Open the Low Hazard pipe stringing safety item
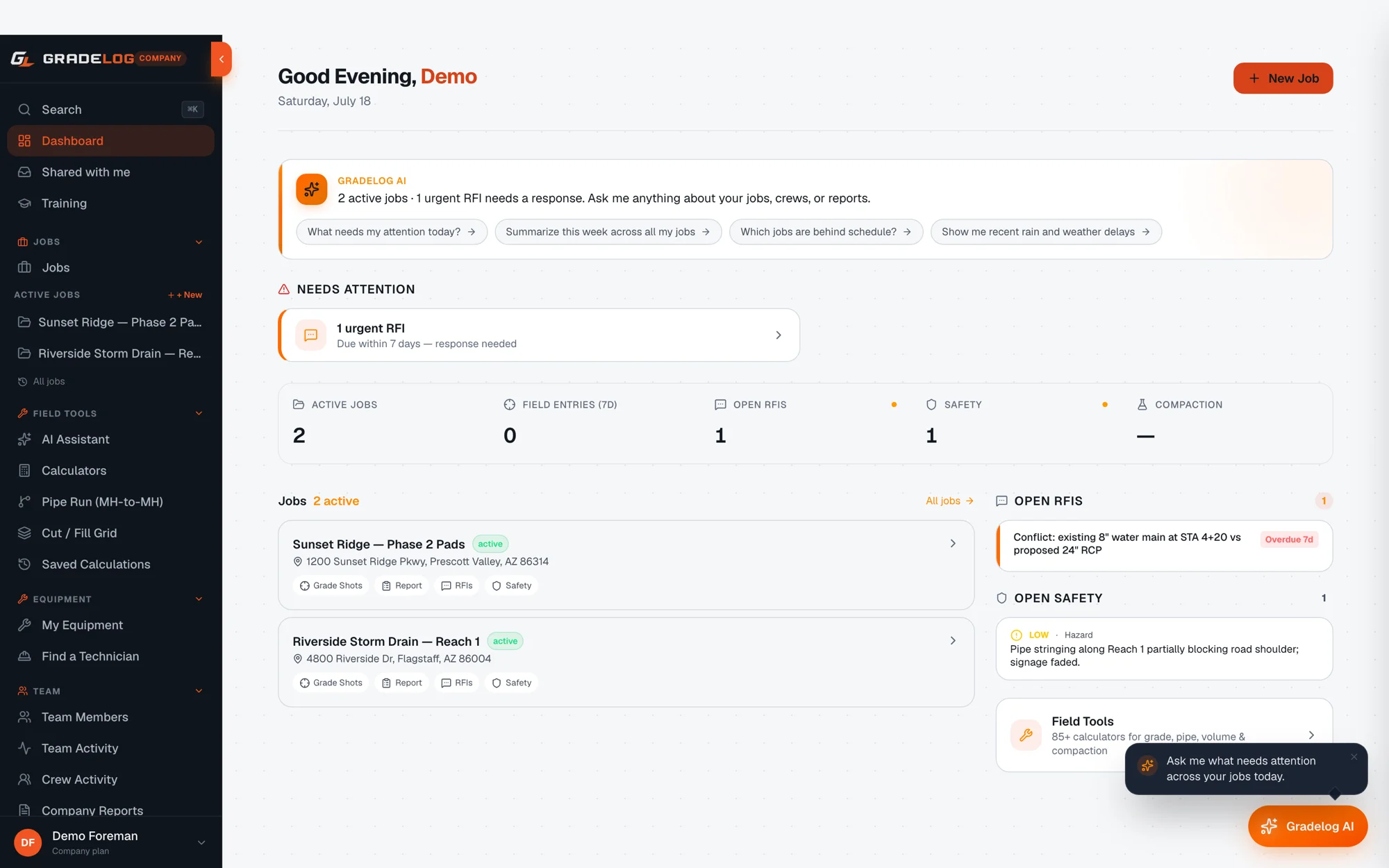The width and height of the screenshot is (1389, 868). tap(1165, 649)
